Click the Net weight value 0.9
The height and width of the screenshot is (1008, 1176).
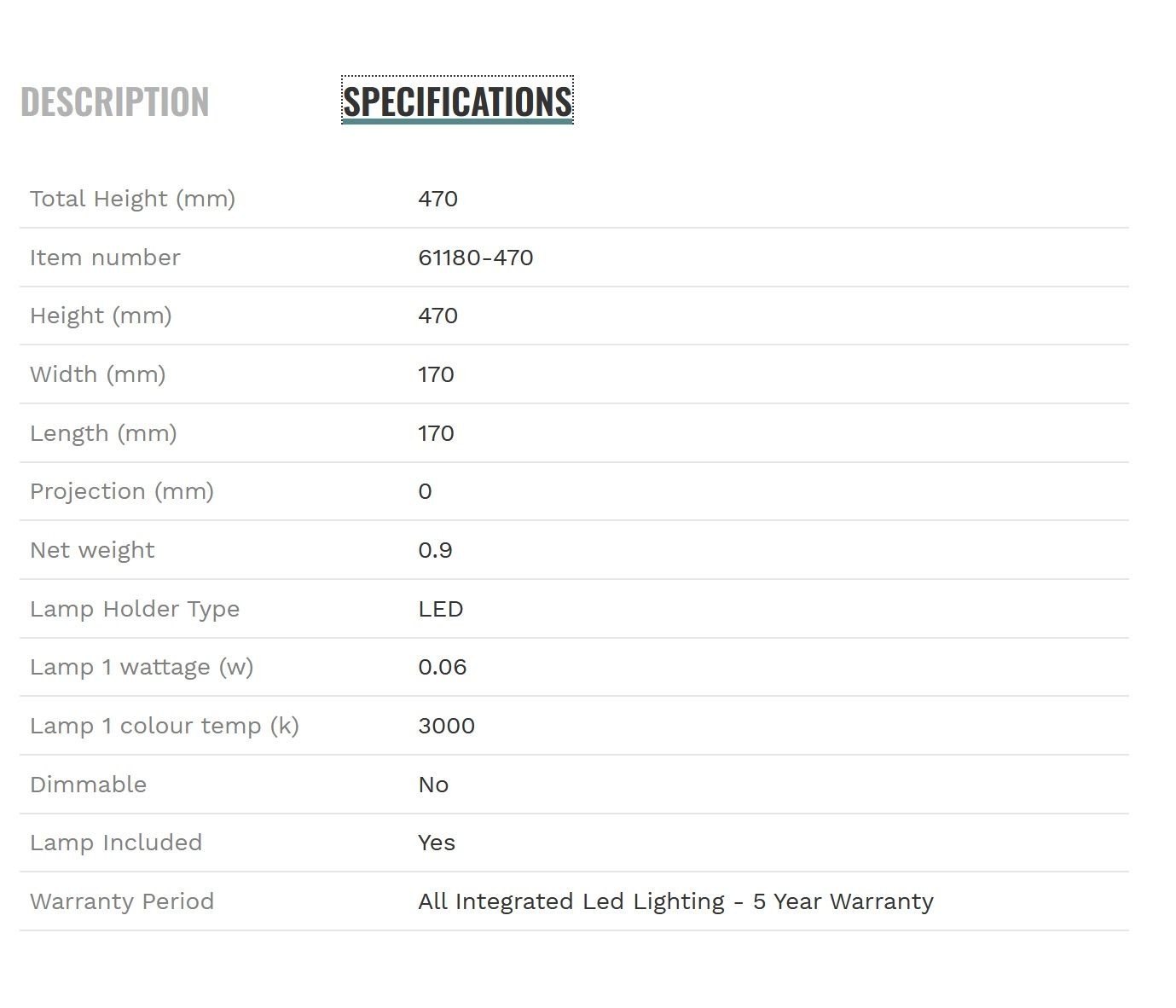[435, 550]
